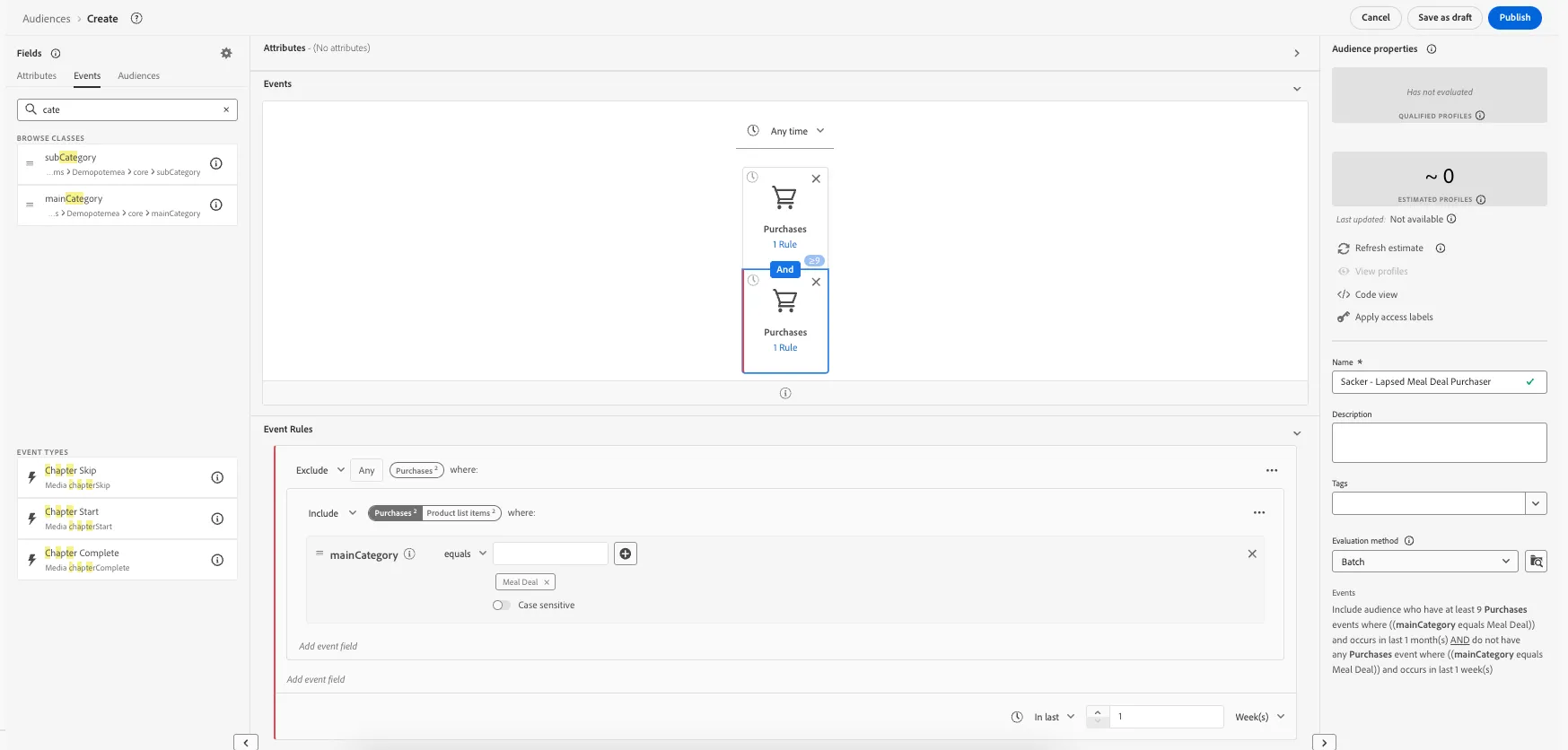The height and width of the screenshot is (750, 1568).
Task: Click the Publish button
Action: 1514,18
